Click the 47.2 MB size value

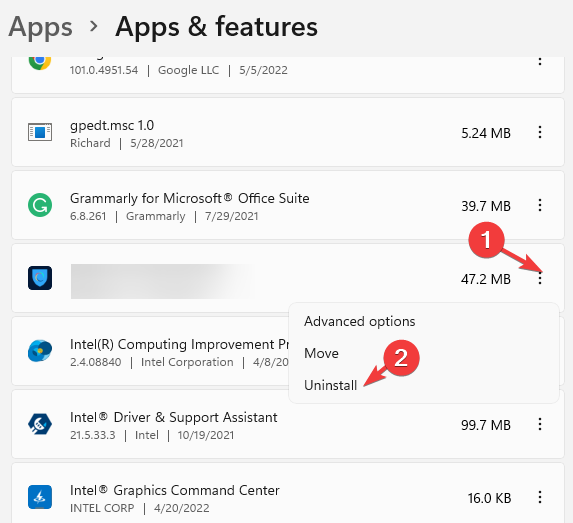[x=486, y=280]
